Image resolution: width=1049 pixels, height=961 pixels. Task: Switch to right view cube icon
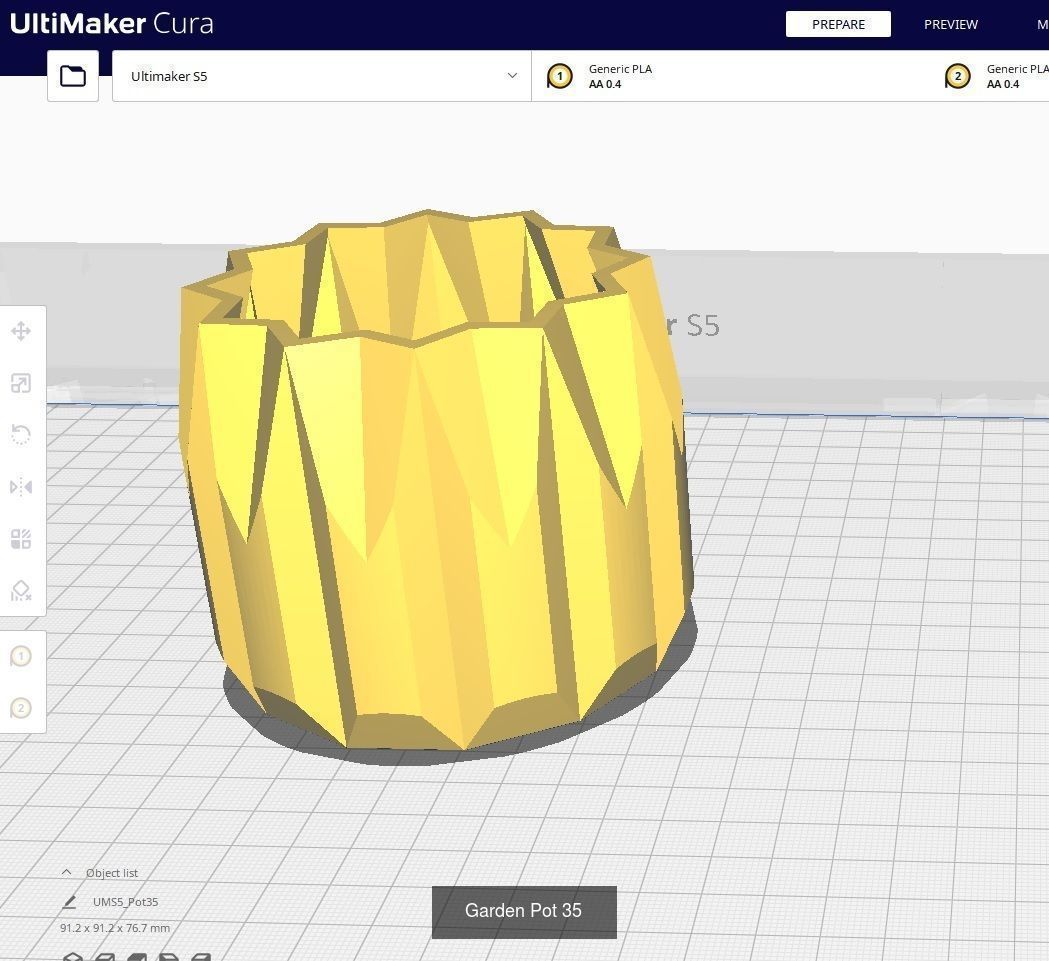[x=201, y=956]
